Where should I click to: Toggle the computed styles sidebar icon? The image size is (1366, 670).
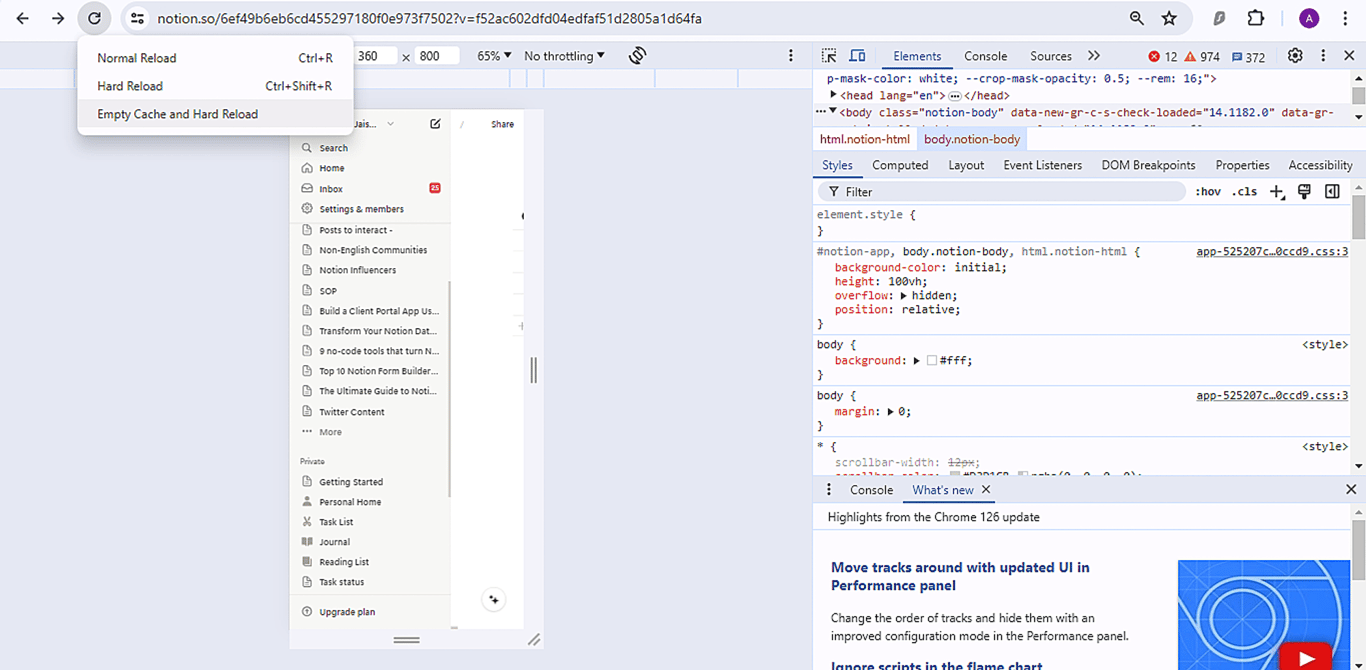point(1332,192)
